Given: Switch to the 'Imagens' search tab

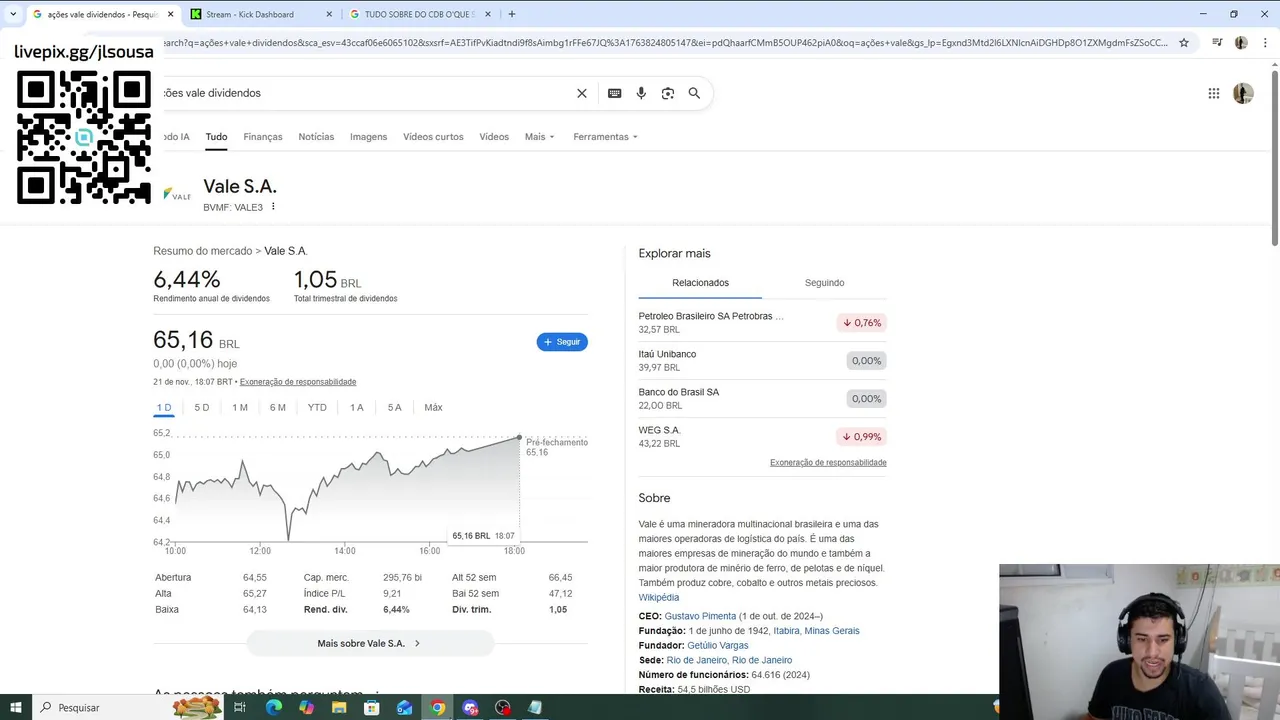Looking at the screenshot, I should pos(368,137).
